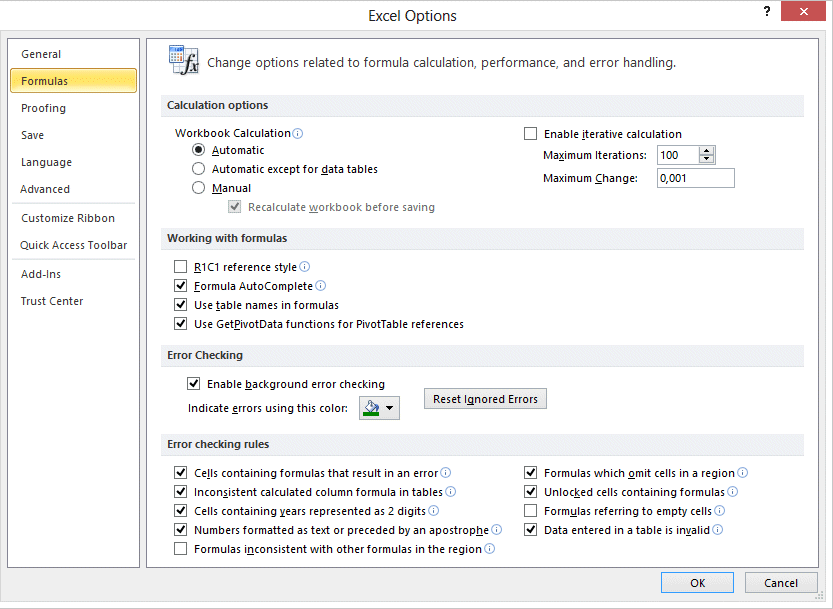Show info icon for numbers formatted as text
Viewport: 833px width, 609px height.
(x=496, y=530)
